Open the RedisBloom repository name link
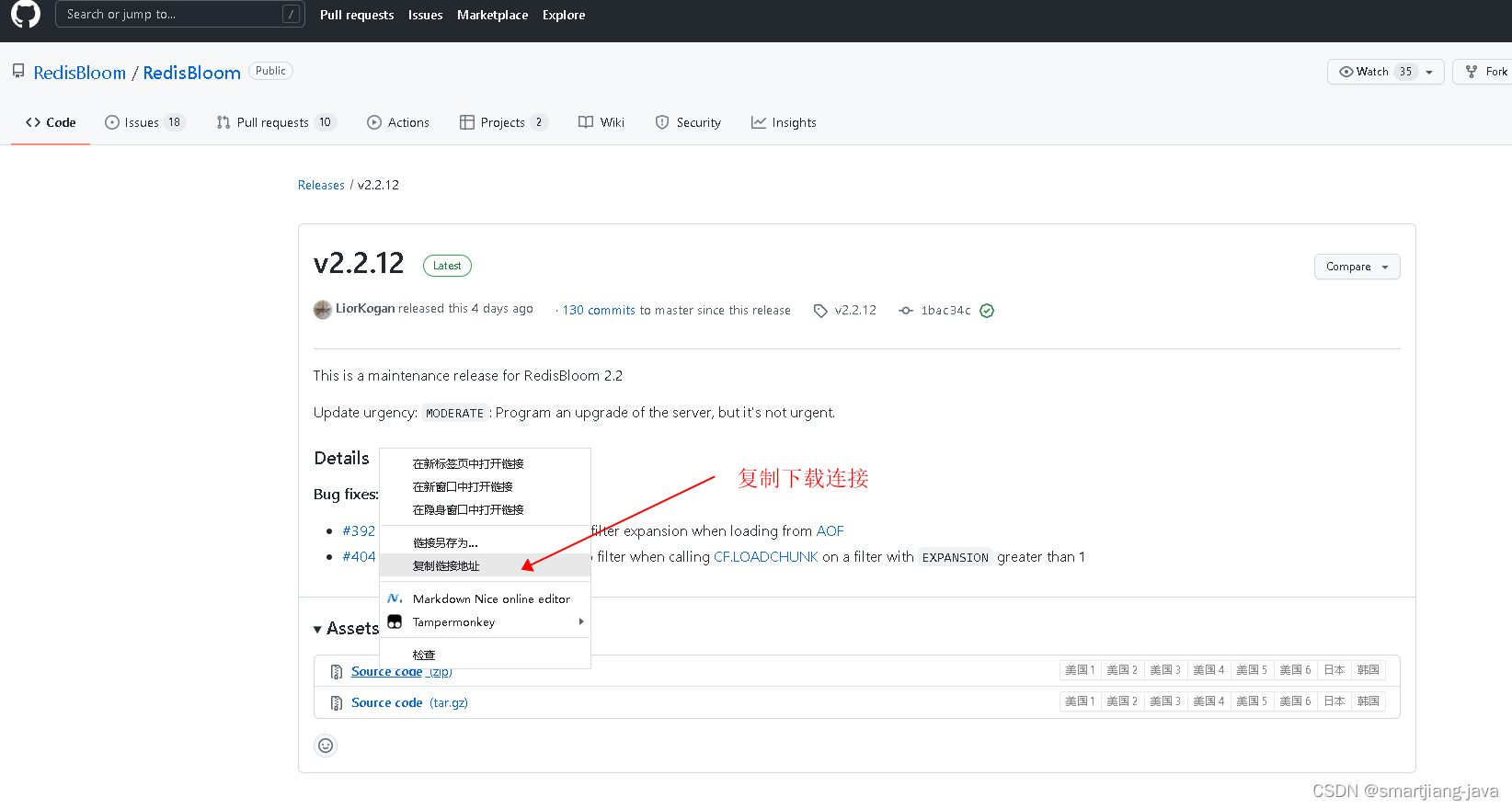The height and width of the screenshot is (809, 1512). [191, 73]
